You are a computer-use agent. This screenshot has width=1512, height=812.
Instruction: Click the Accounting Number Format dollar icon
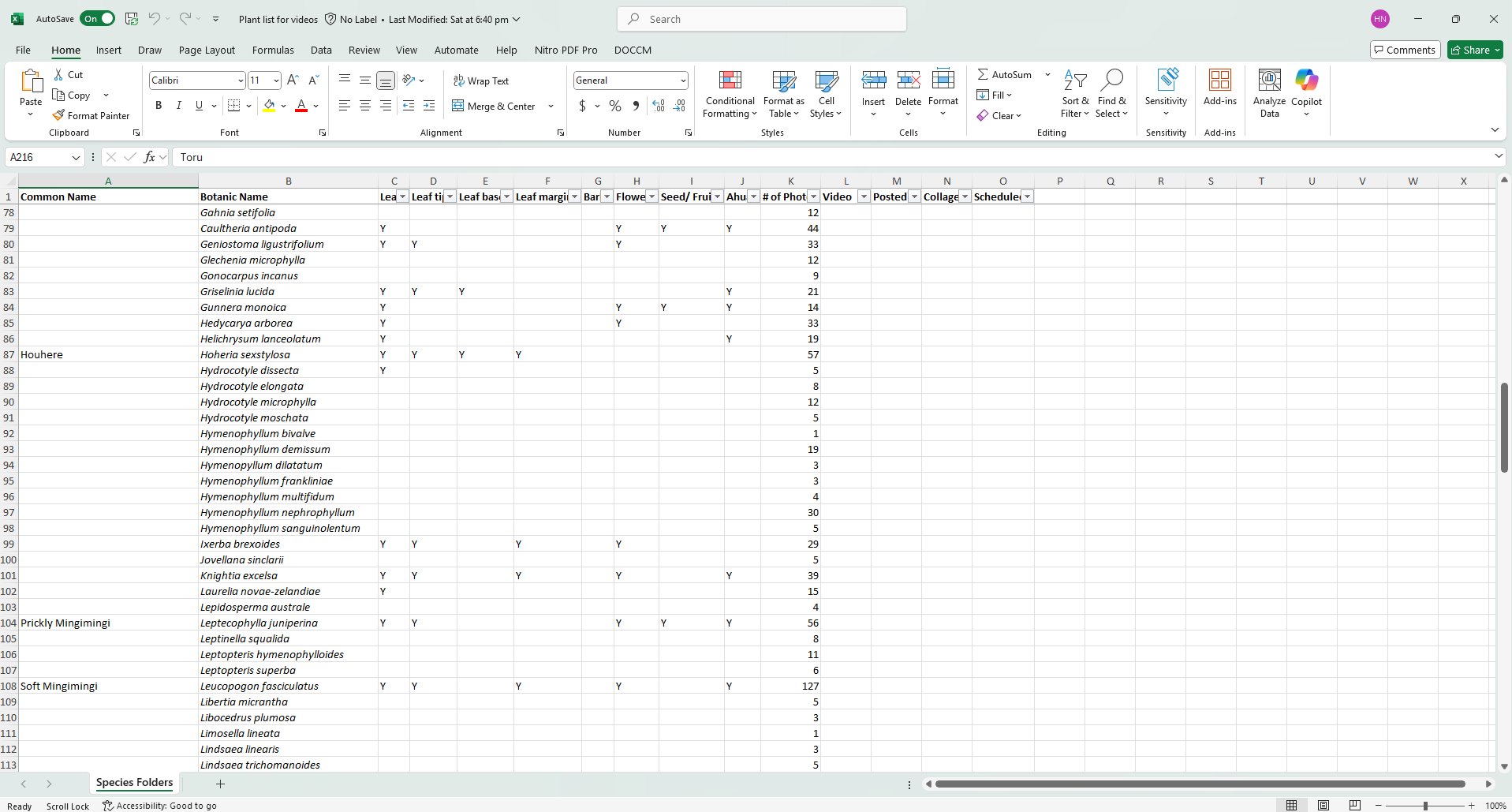click(x=582, y=106)
